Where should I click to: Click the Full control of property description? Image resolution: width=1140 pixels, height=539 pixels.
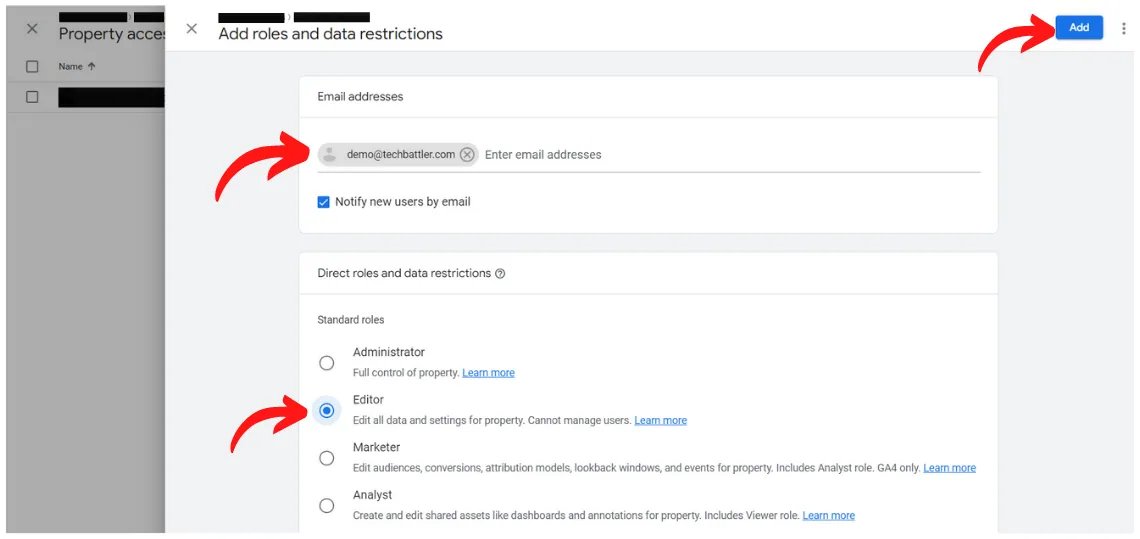[x=406, y=372]
